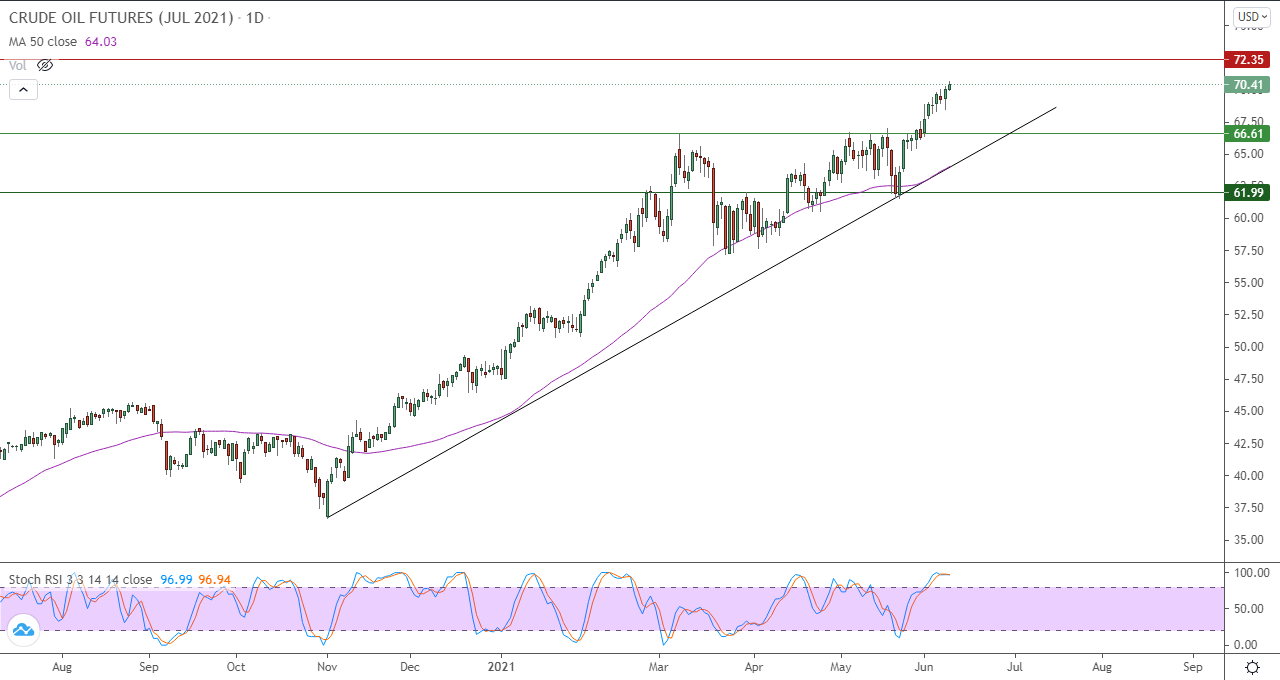Click the TradingView cloud logo icon
Viewport: 1280px width, 680px height.
pyautogui.click(x=23, y=630)
